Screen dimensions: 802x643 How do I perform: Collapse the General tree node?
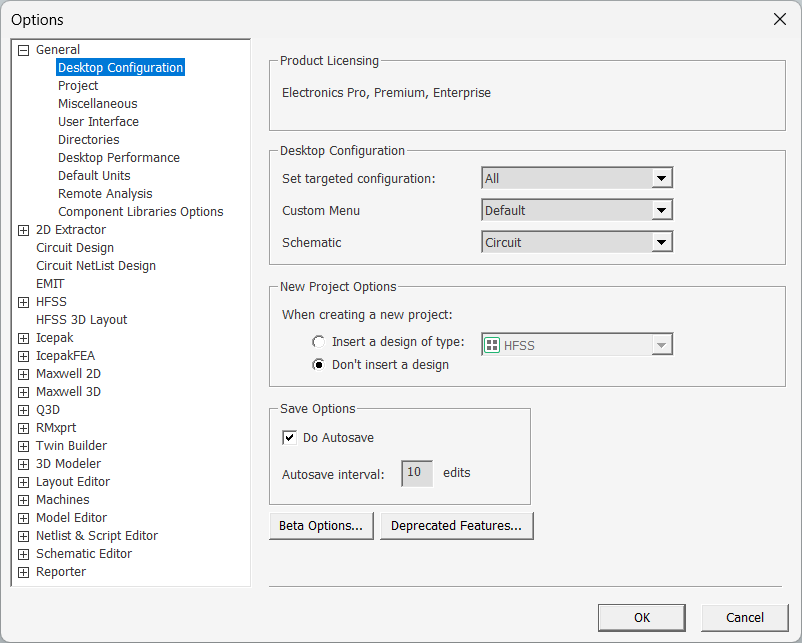coord(24,50)
